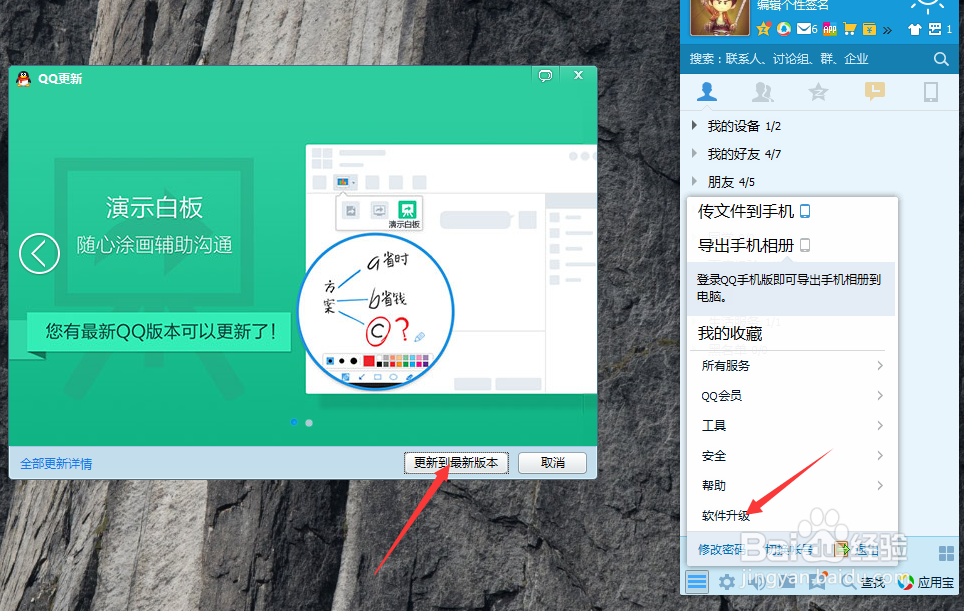Switch to the Mobile phone tab
Viewport: 964px width, 611px height.
click(x=931, y=92)
